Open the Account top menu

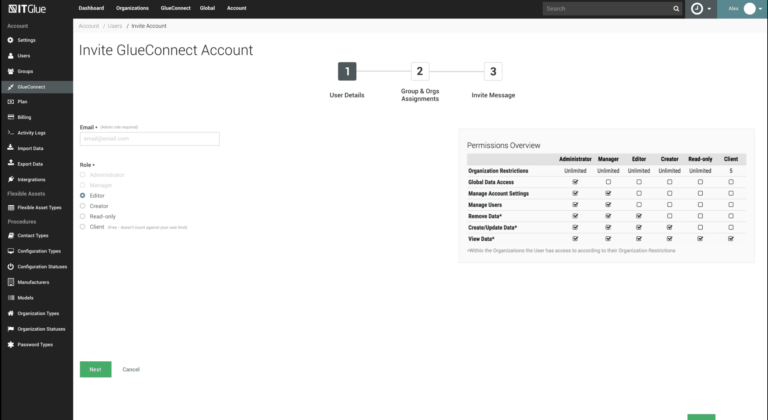click(x=237, y=8)
